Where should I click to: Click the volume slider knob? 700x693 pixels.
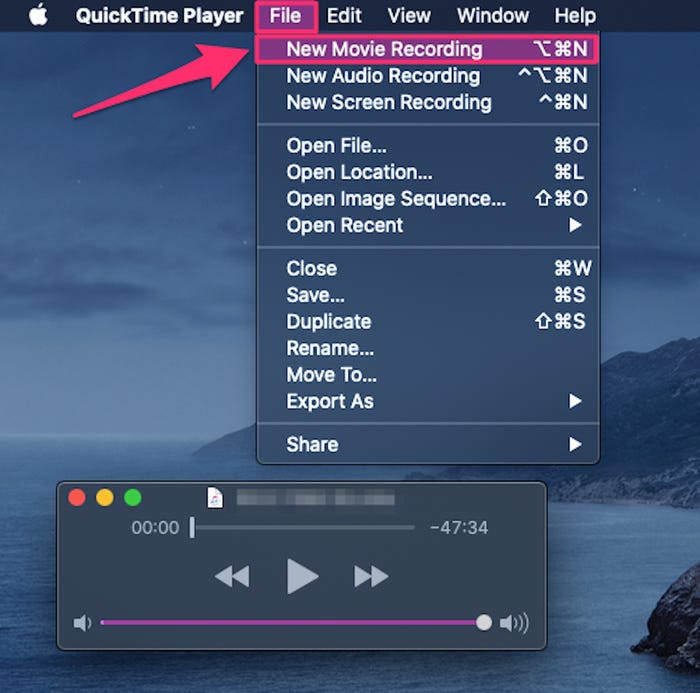[483, 622]
